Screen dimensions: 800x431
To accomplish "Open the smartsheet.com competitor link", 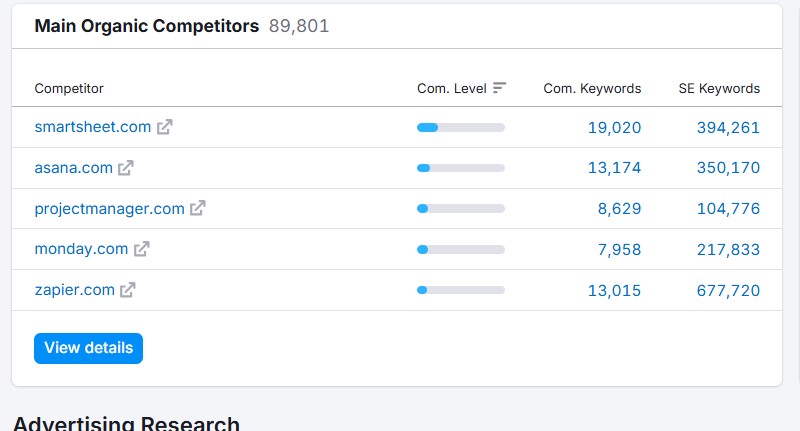I will [x=93, y=126].
